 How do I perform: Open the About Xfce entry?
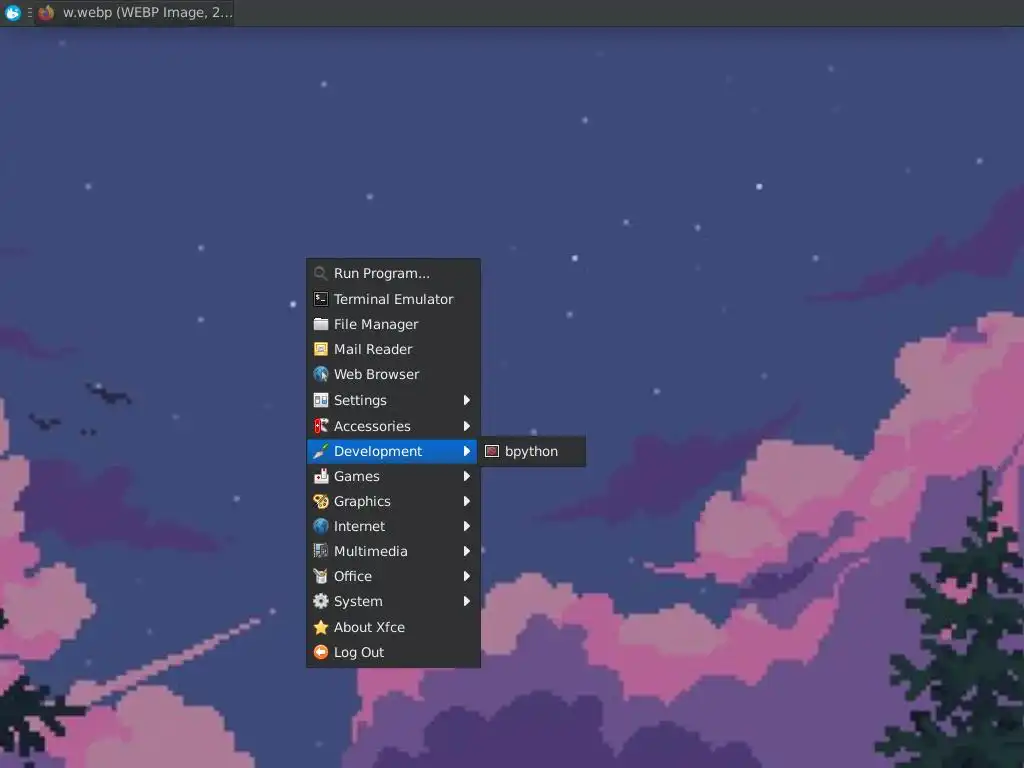(393, 627)
